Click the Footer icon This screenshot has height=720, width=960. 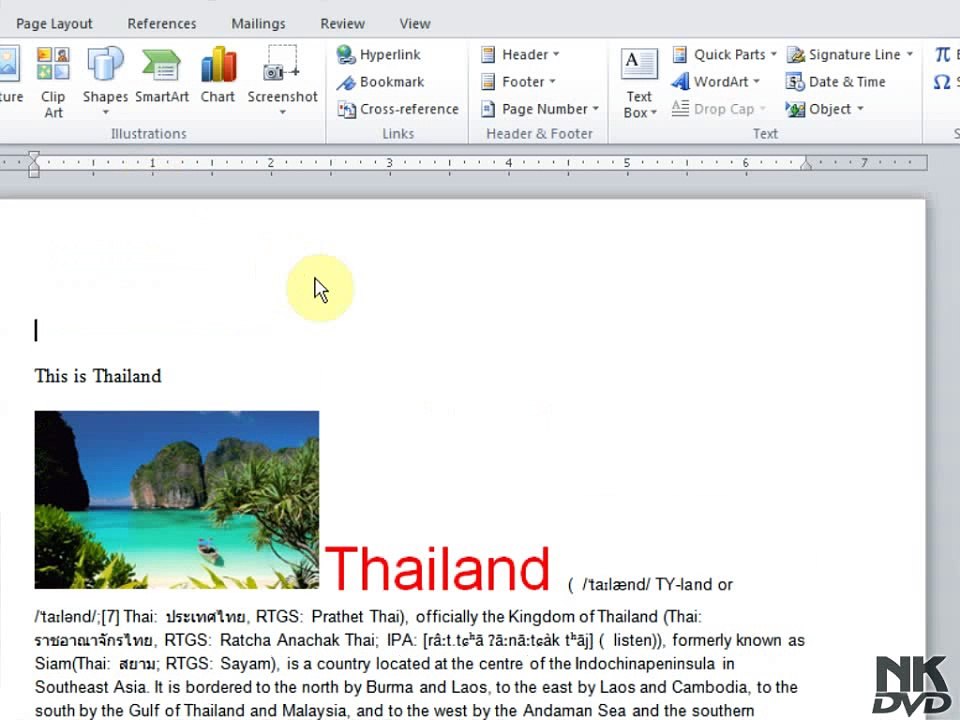(488, 81)
